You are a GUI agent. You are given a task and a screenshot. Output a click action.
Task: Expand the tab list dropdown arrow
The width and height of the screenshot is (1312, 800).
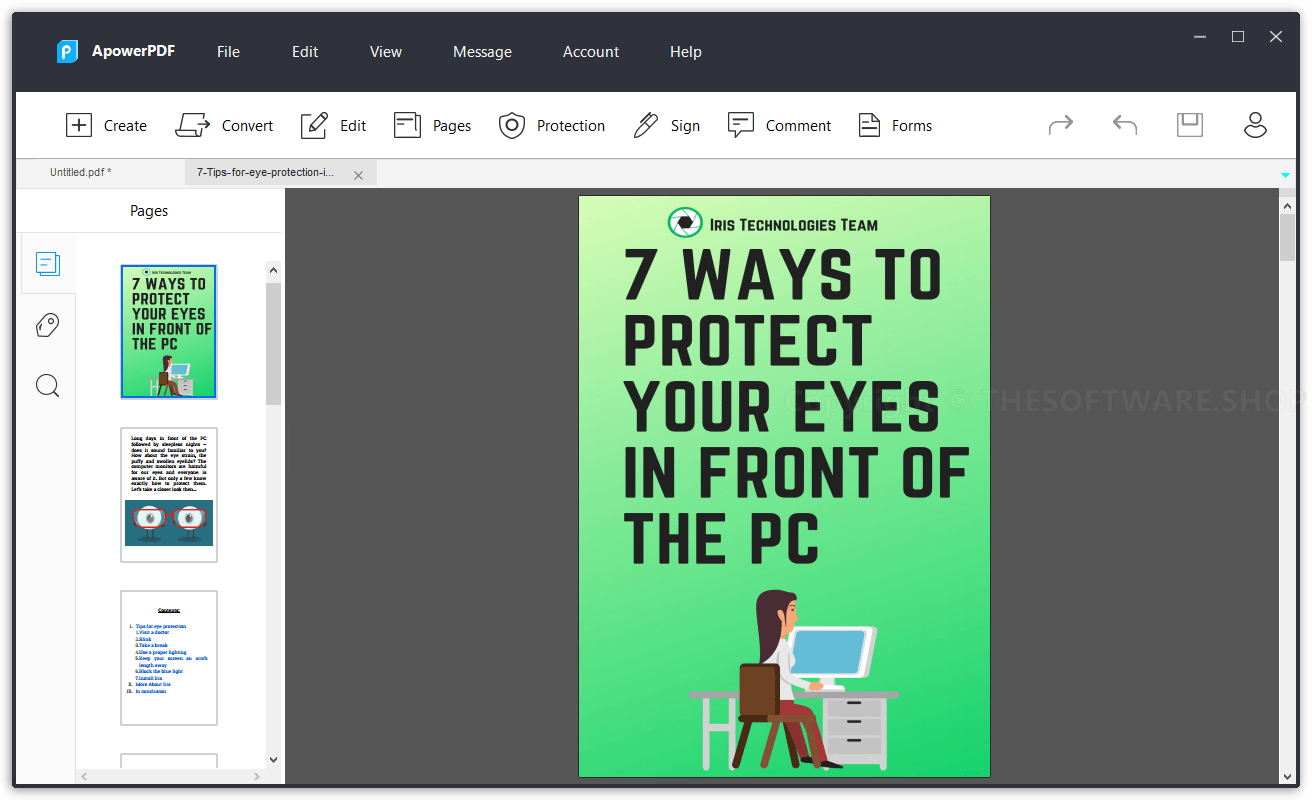[x=1285, y=176]
